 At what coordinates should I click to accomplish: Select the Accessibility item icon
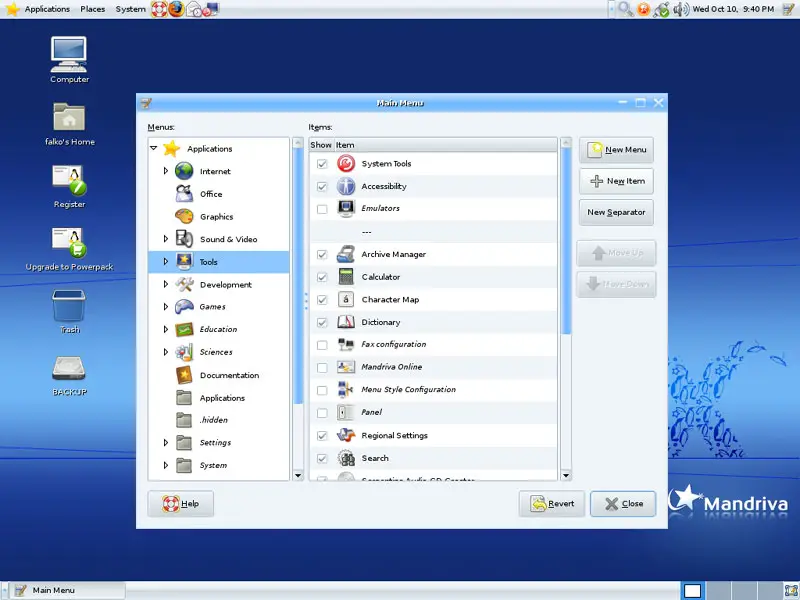[346, 186]
